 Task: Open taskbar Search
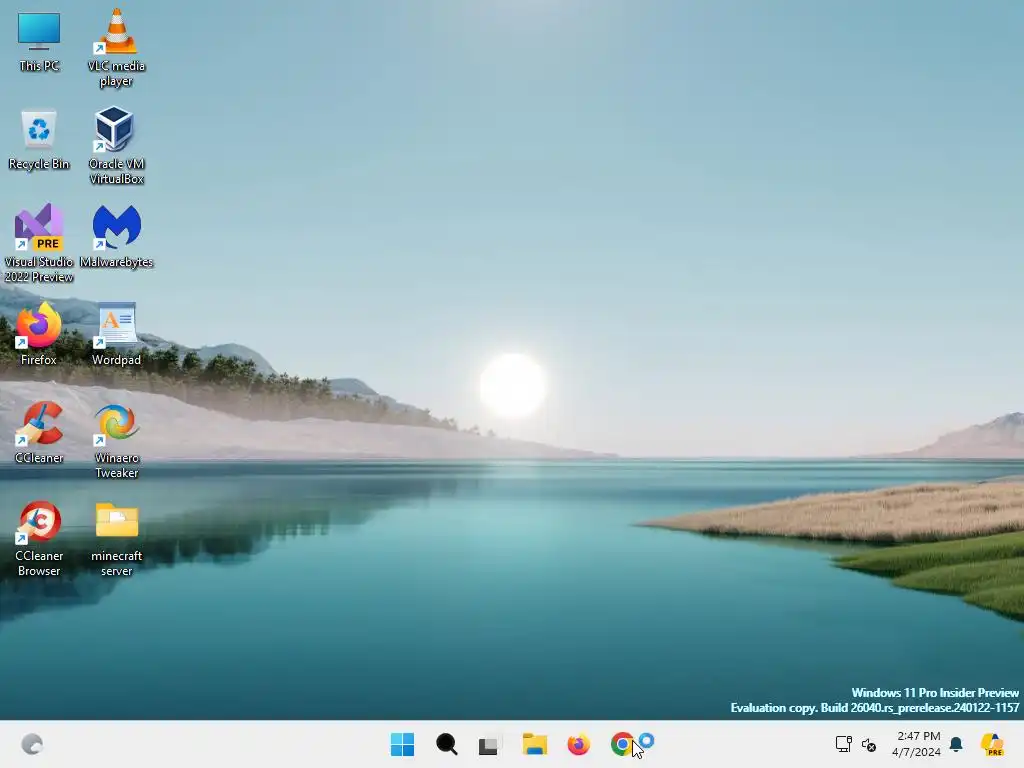[447, 744]
